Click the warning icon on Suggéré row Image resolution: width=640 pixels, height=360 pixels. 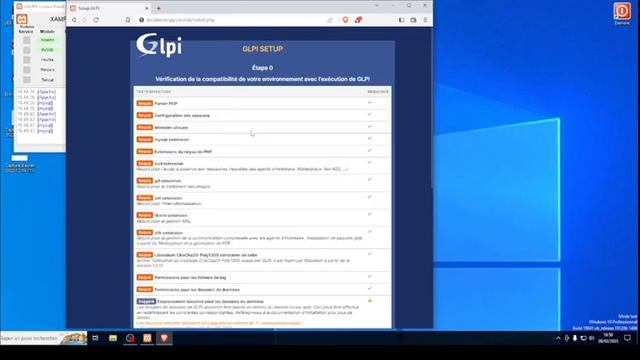[x=370, y=300]
